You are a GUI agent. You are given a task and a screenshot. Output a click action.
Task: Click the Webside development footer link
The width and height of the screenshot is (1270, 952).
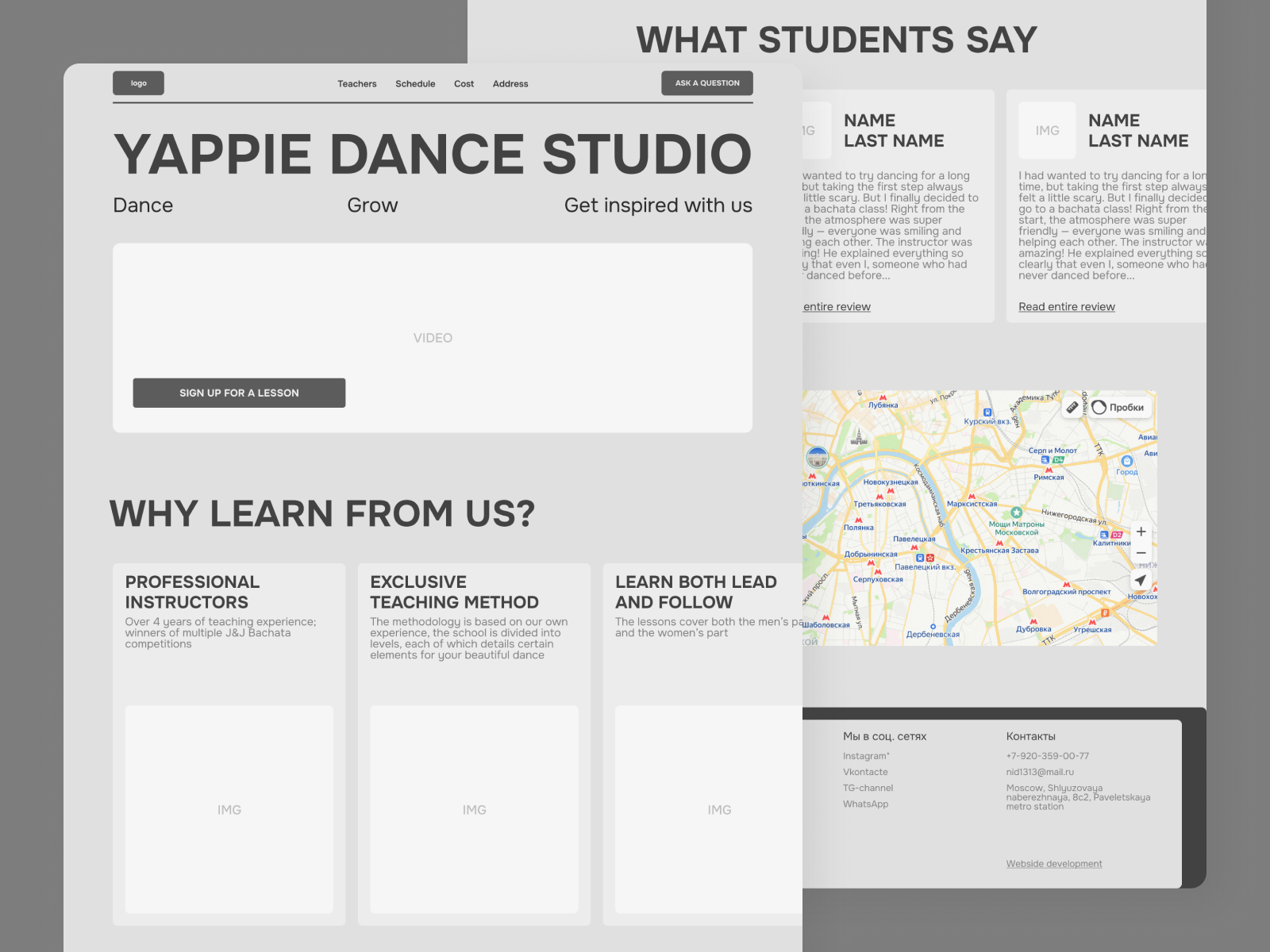coord(1053,863)
